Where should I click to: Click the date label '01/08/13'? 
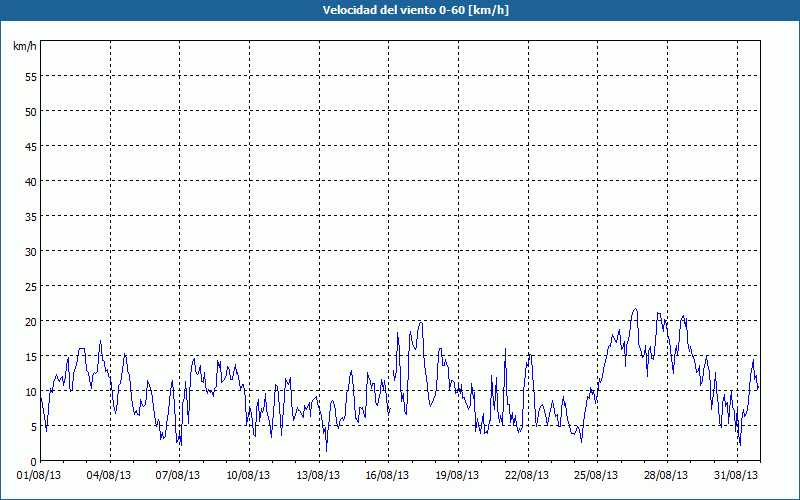coord(39,475)
